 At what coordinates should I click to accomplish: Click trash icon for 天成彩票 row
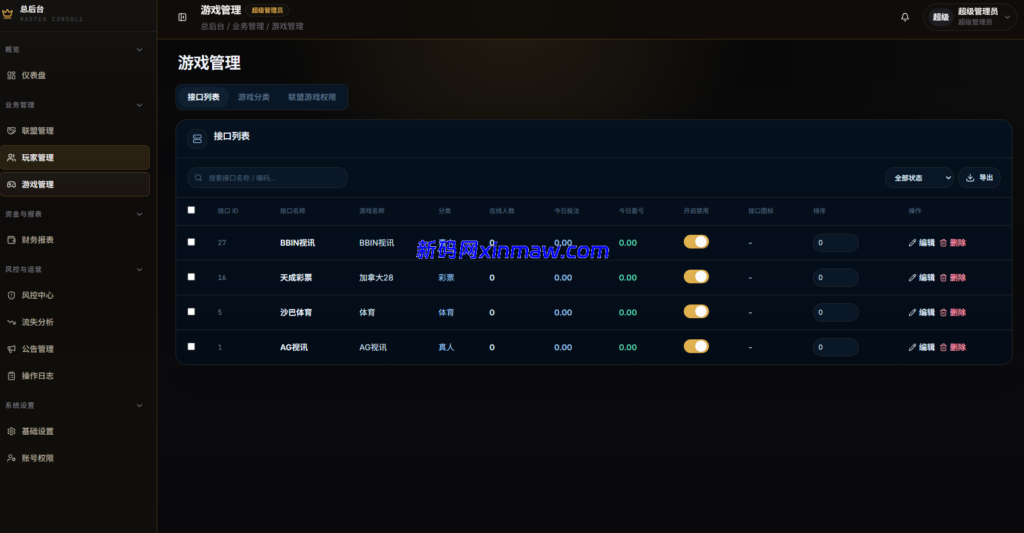click(943, 278)
